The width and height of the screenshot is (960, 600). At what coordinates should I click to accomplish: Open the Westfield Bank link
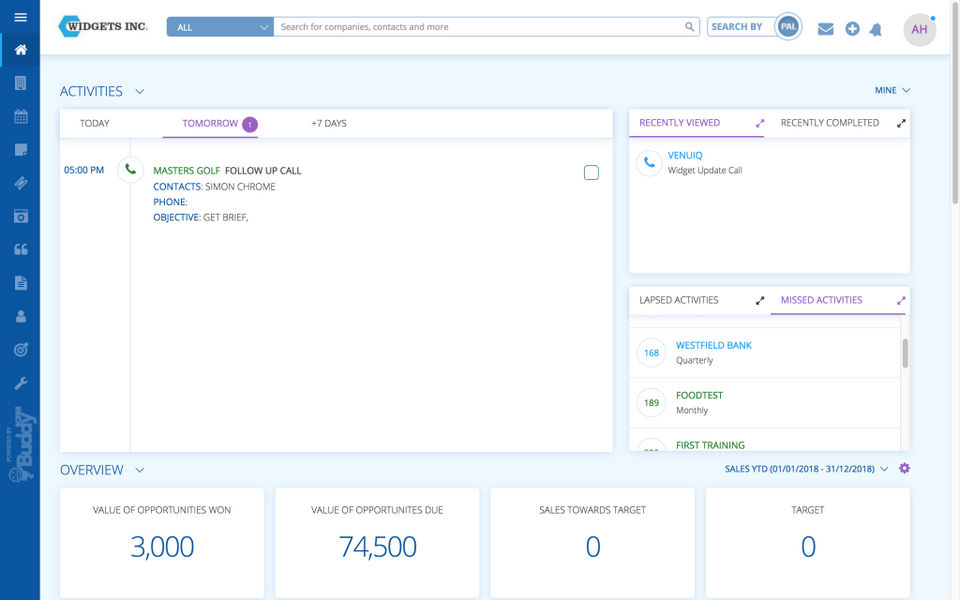click(714, 345)
